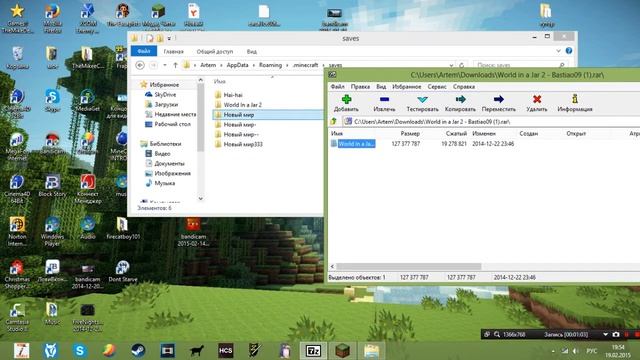Click the Копировать copy icon in 7-Zip
Viewport: 640px width, 360px height.
coord(460,99)
